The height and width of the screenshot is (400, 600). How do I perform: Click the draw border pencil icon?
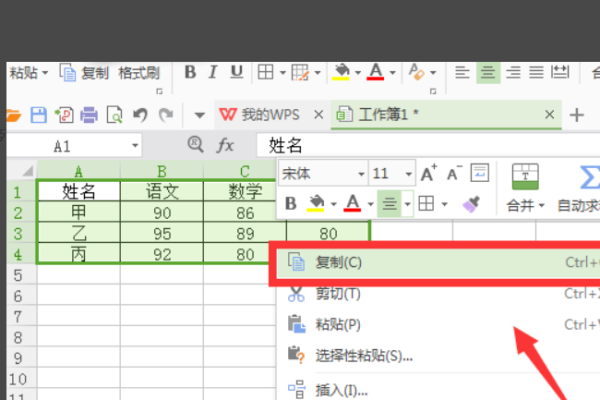pyautogui.click(x=300, y=72)
